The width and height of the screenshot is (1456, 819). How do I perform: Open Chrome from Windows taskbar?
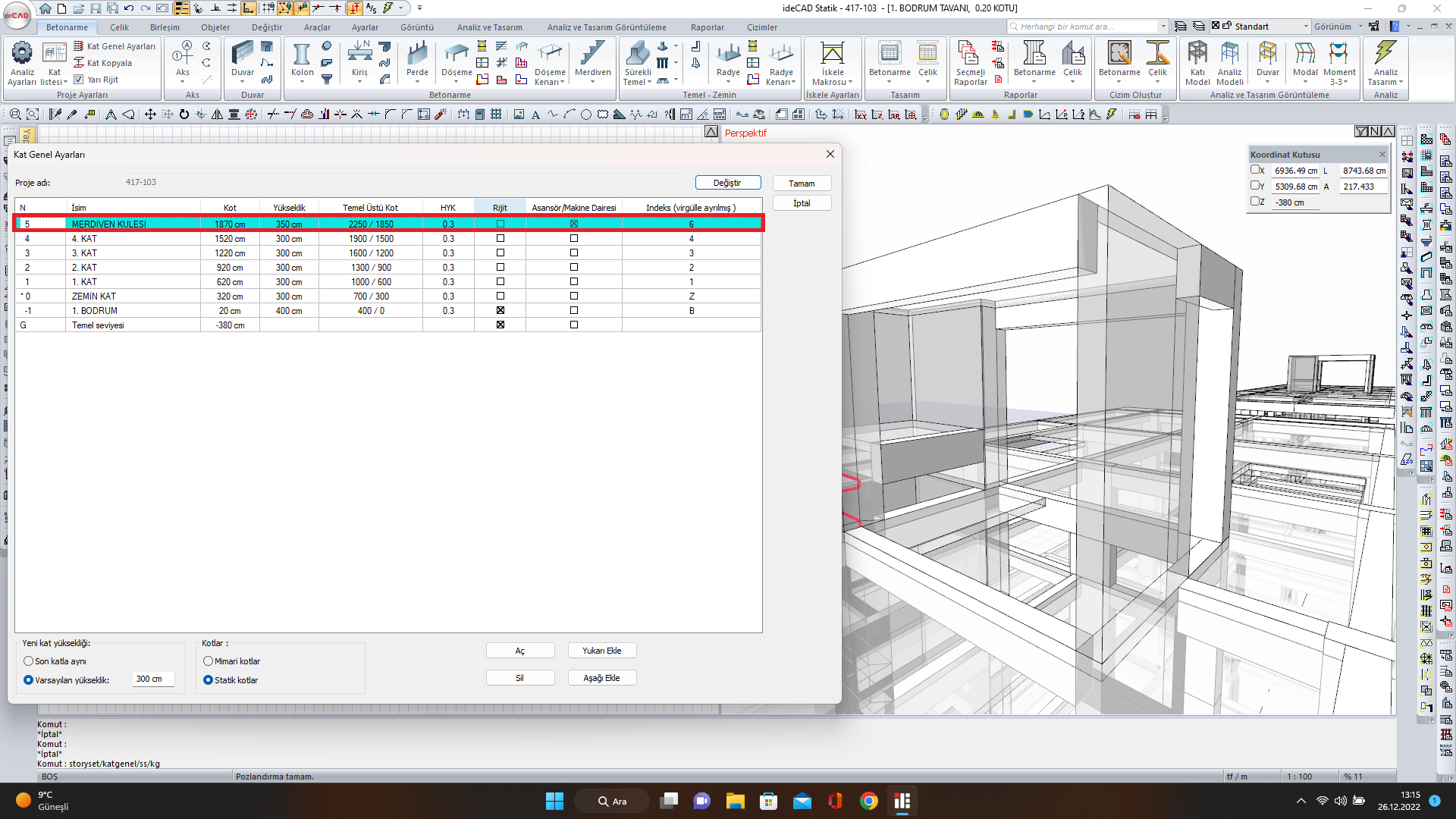click(x=869, y=801)
